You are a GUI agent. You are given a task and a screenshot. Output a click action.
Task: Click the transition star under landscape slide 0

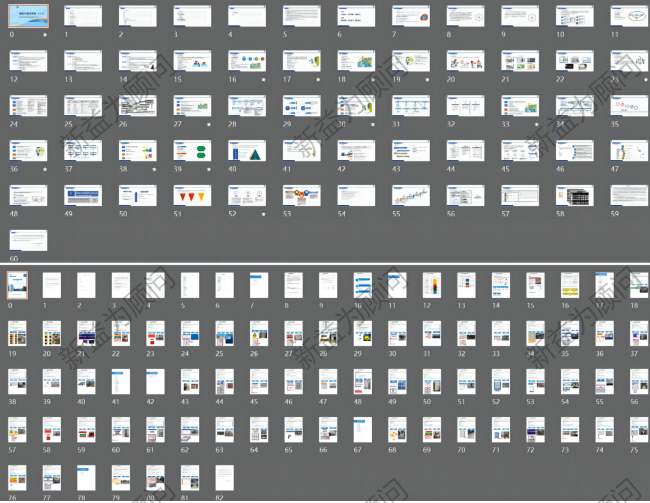pyautogui.click(x=45, y=34)
